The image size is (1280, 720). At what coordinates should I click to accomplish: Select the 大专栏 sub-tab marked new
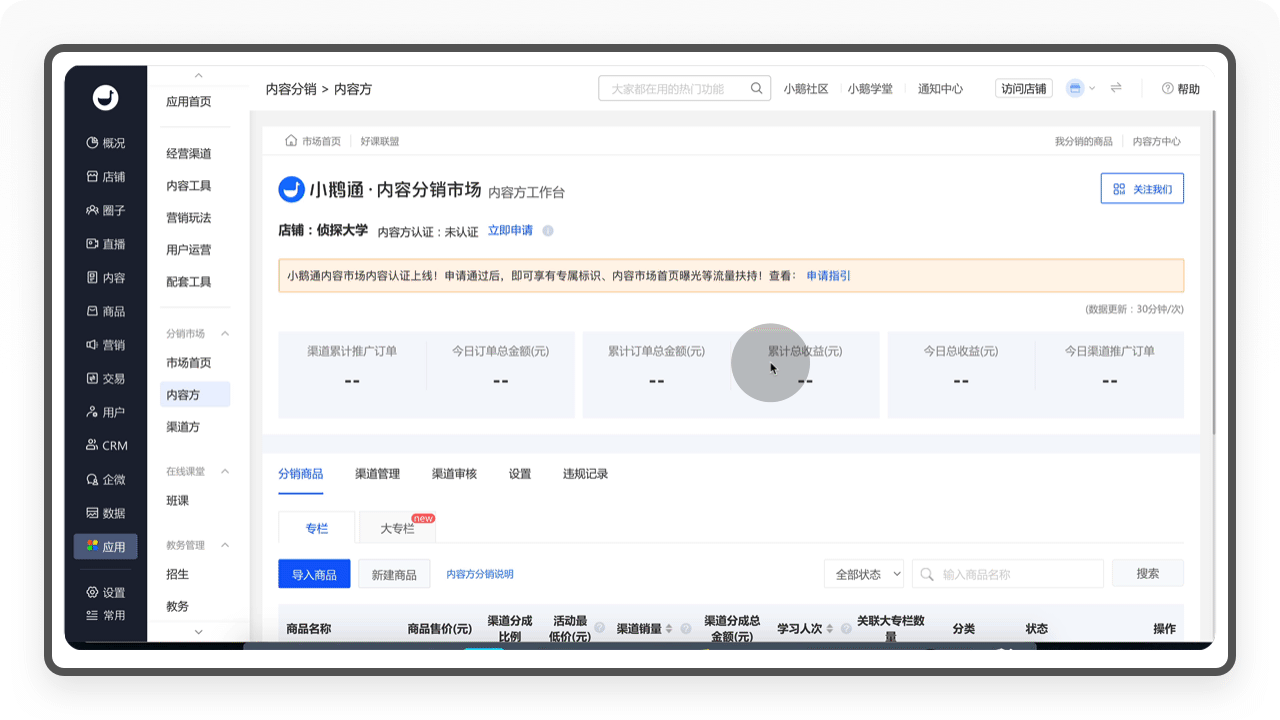coord(398,528)
